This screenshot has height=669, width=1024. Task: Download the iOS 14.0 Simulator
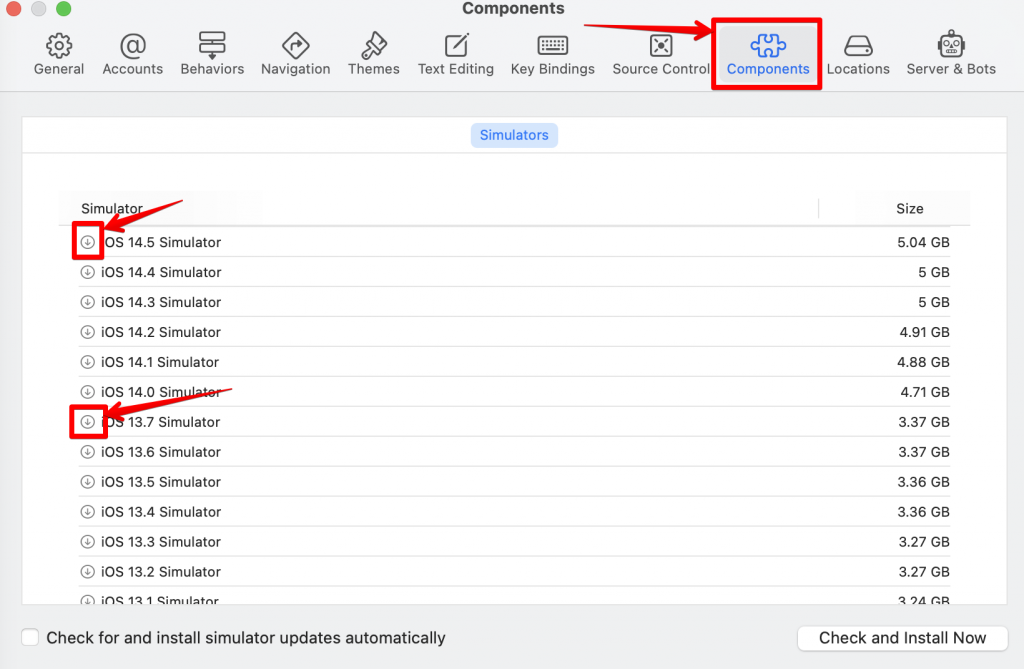88,393
